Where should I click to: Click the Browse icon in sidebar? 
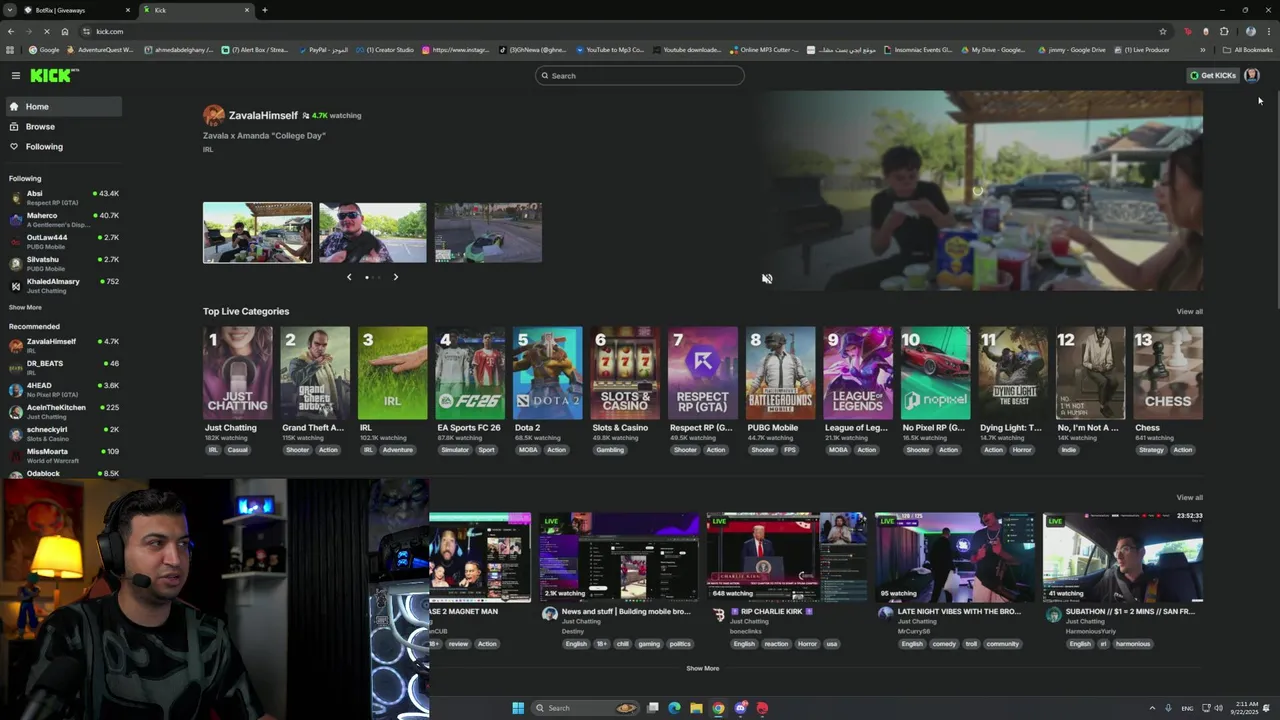coord(14,126)
